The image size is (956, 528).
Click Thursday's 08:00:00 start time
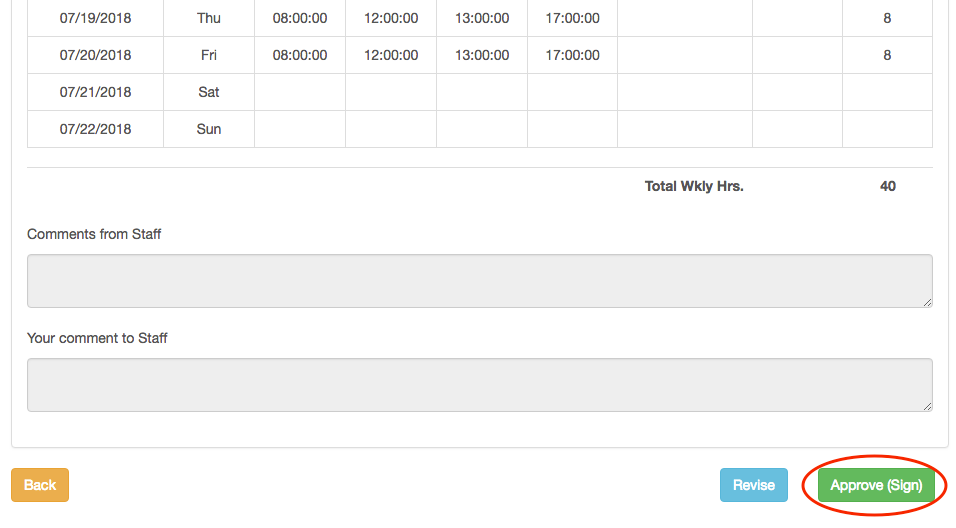pos(300,18)
